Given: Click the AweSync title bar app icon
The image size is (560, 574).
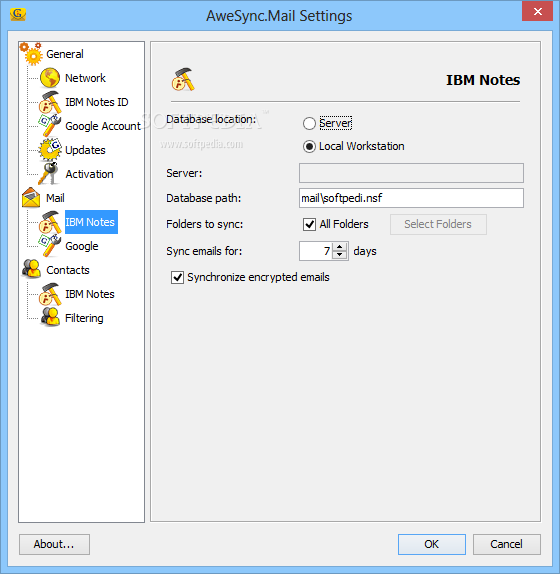Looking at the screenshot, I should 18,14.
